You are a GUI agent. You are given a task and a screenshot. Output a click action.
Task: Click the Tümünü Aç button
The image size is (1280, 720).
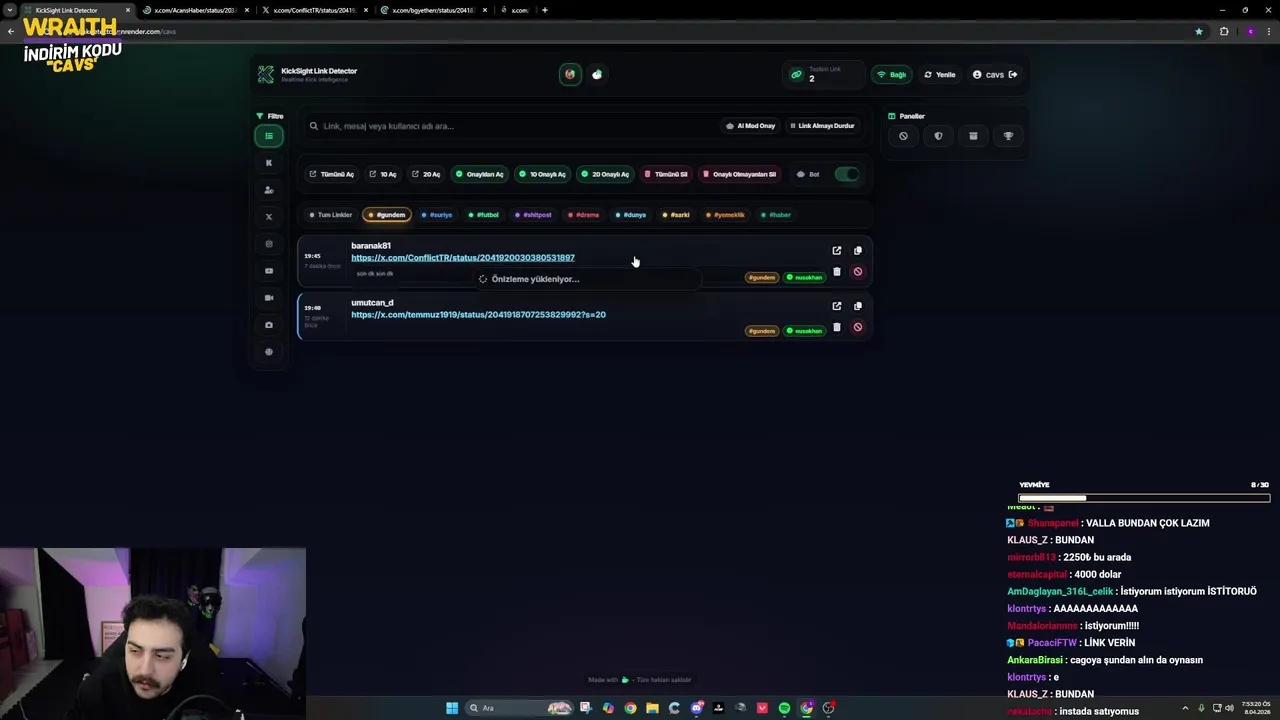[x=331, y=174]
